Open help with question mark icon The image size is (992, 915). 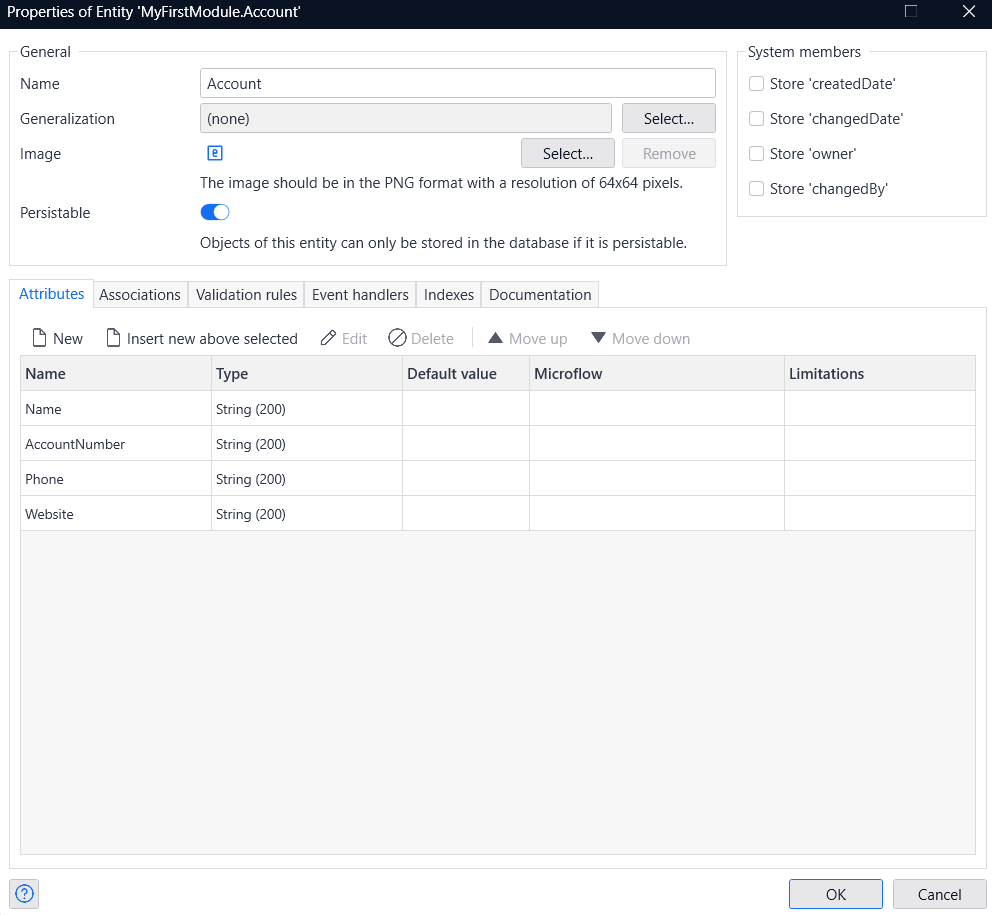point(25,894)
